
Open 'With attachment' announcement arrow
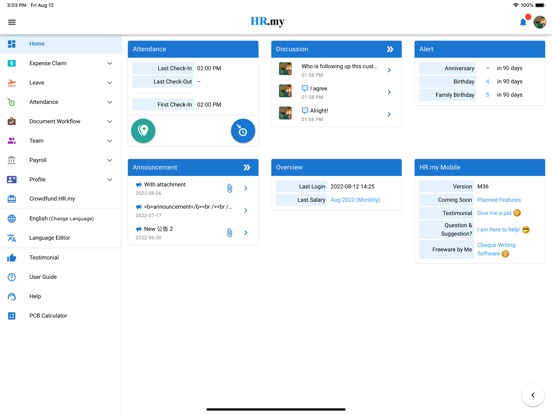[x=246, y=188]
